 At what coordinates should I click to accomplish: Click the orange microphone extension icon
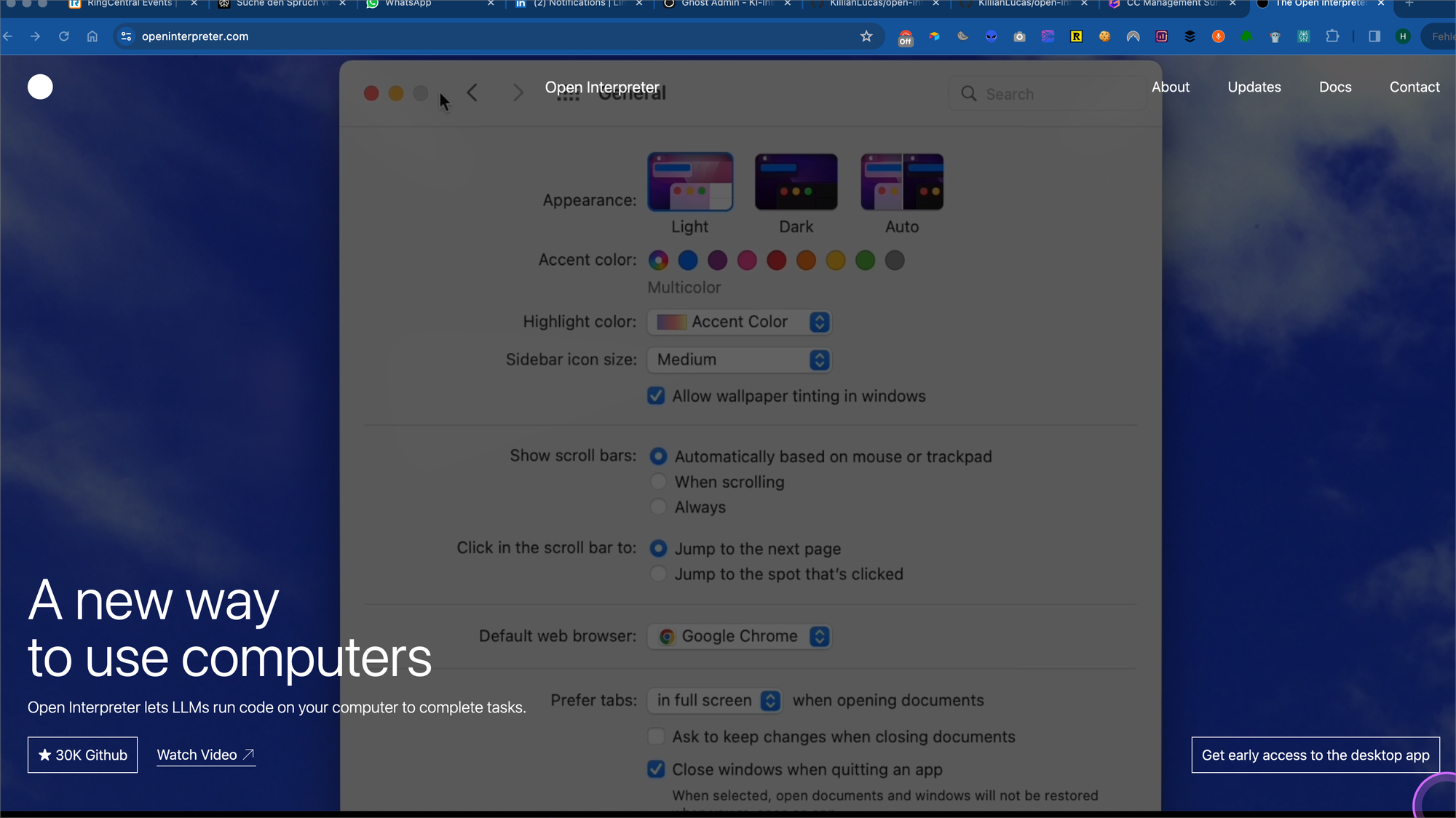point(1218,36)
